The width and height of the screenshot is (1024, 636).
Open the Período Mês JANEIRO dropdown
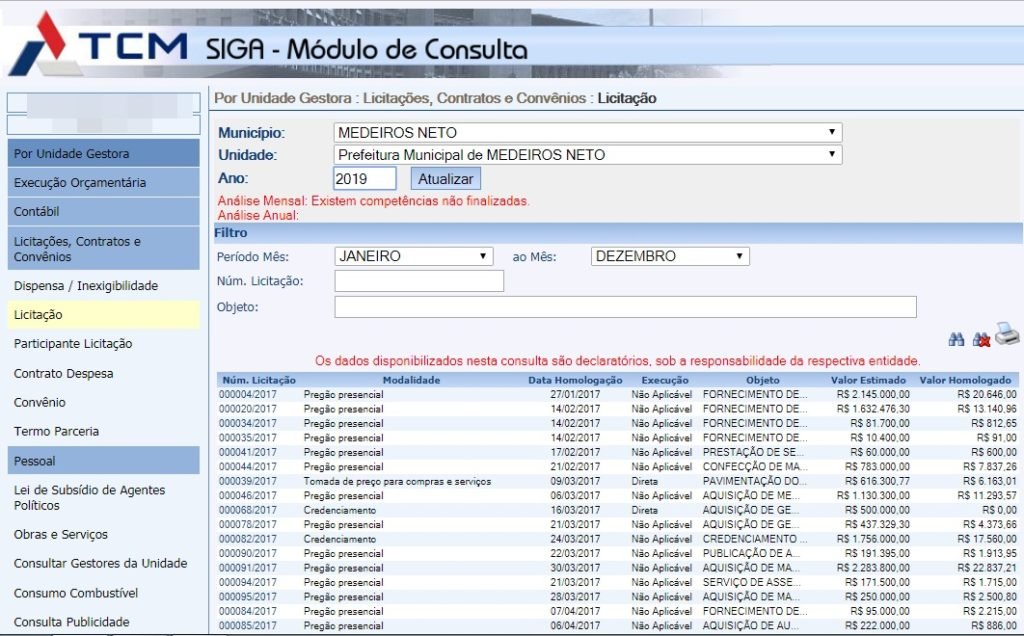pos(413,256)
